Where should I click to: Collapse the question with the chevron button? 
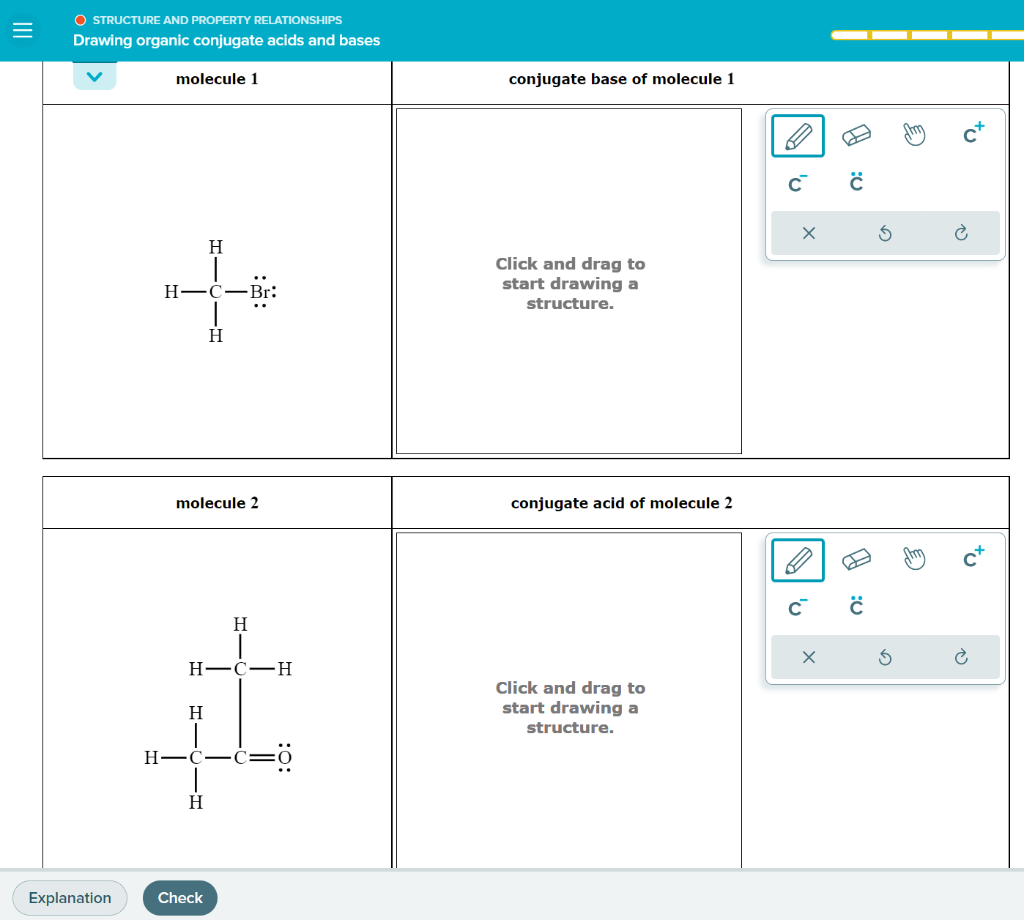[95, 76]
